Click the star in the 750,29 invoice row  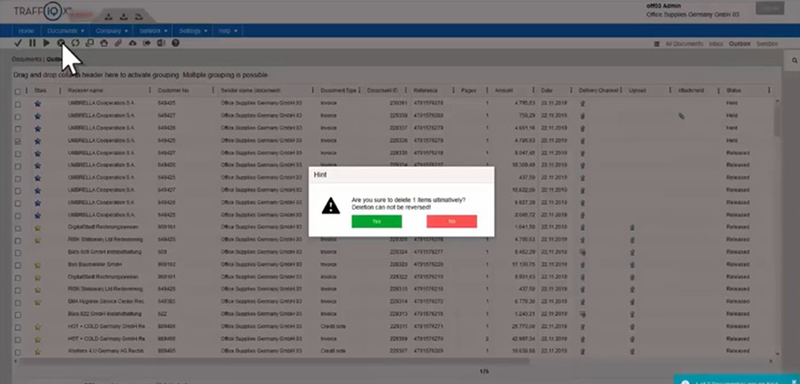pyautogui.click(x=37, y=116)
